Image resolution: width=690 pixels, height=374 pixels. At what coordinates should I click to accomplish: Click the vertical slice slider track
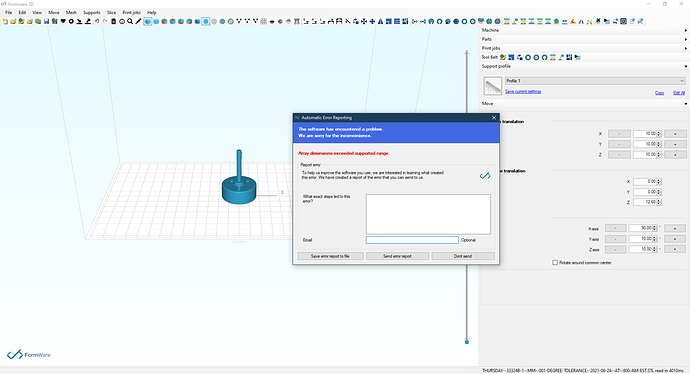[x=467, y=196]
